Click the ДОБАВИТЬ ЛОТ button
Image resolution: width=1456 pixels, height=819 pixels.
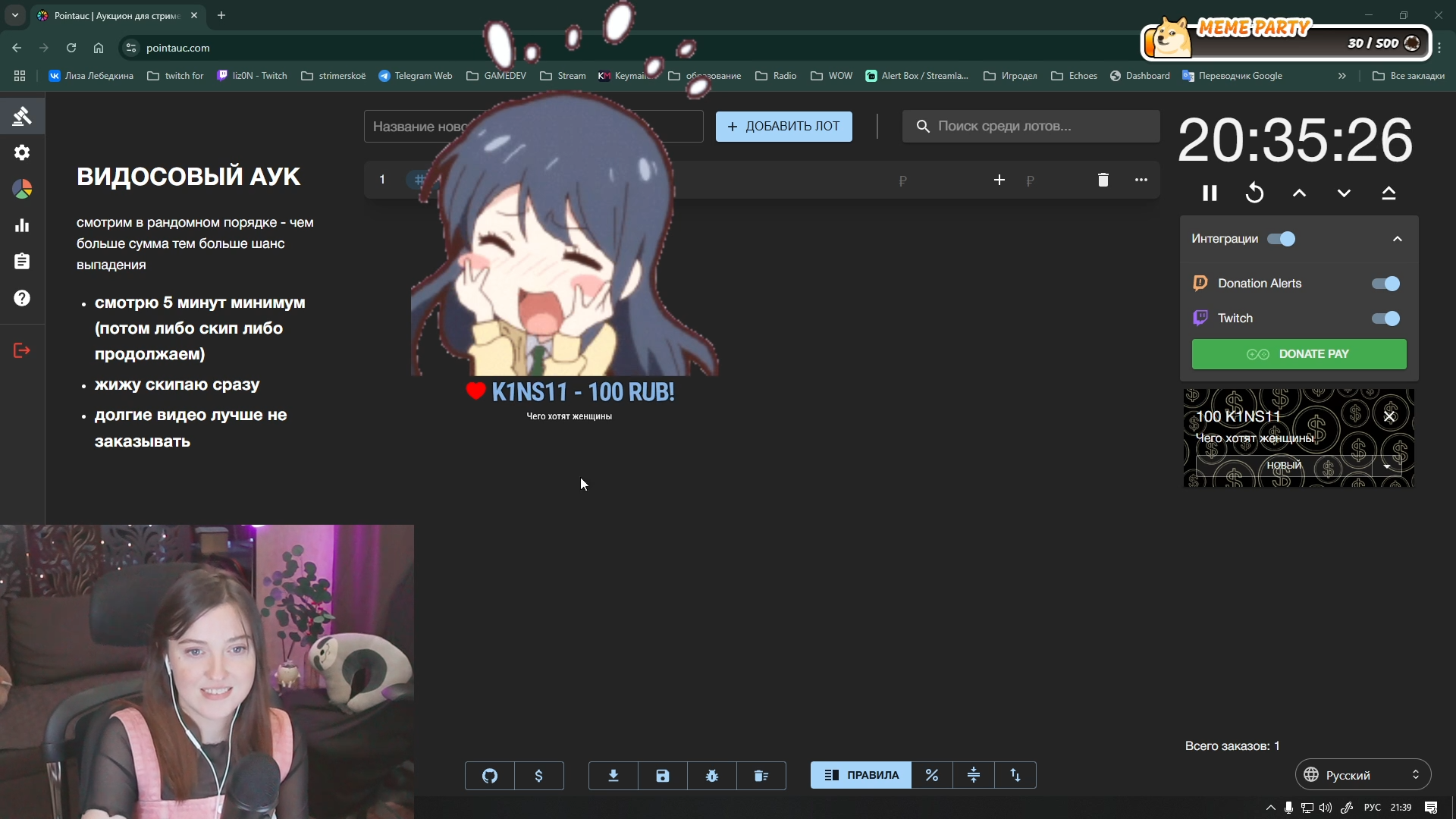tap(784, 127)
